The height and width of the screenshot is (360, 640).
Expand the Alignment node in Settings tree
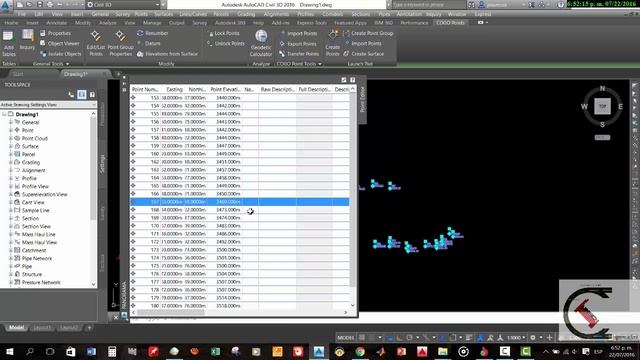[x=11, y=170]
